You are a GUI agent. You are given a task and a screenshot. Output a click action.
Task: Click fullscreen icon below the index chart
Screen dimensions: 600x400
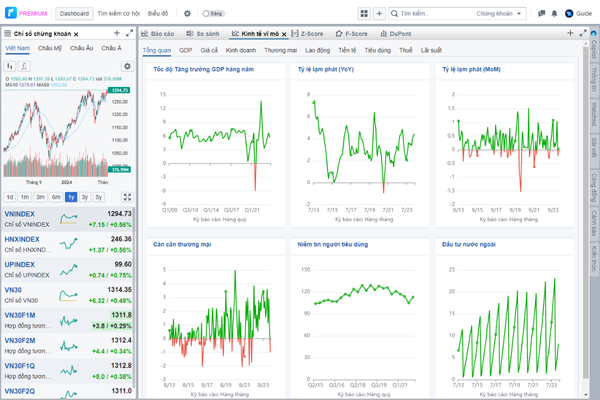pos(127,197)
